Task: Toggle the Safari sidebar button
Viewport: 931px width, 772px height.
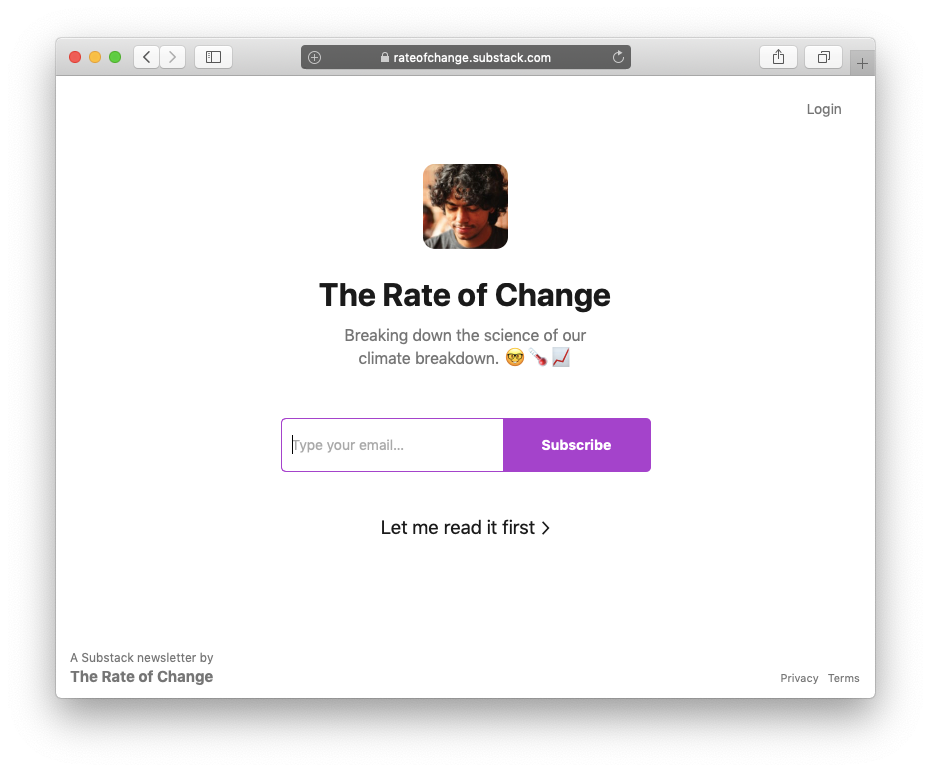Action: point(213,57)
